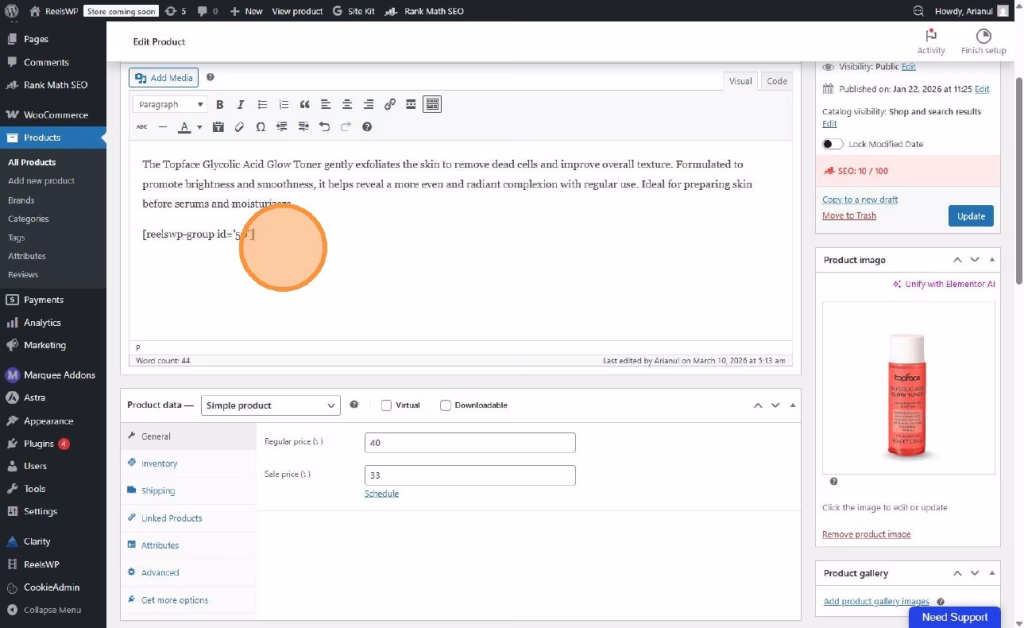Click the insert/edit link icon
Screen dimensions: 1024x628
coord(390,104)
